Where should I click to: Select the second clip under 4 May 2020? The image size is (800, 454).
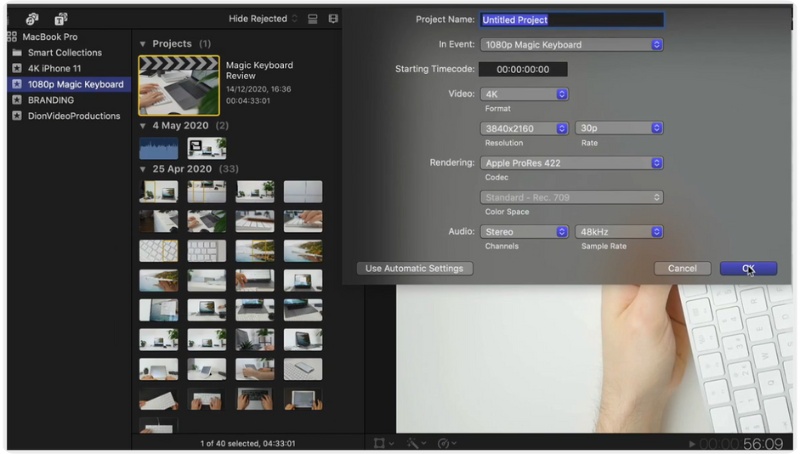(207, 148)
